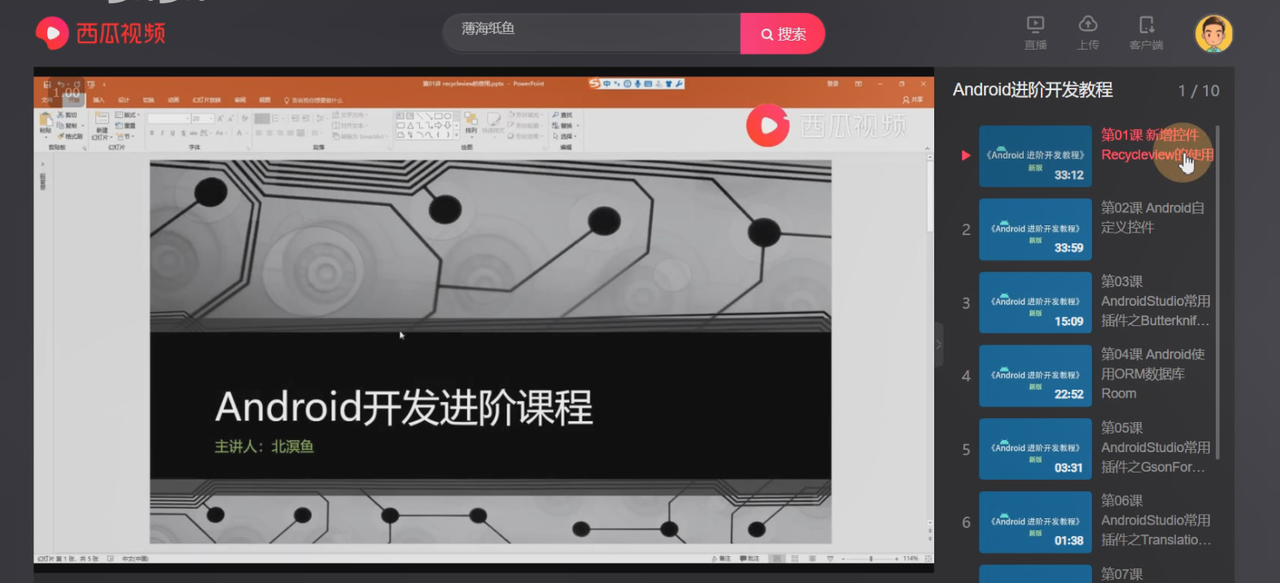The width and height of the screenshot is (1280, 583).
Task: Click PowerPoint 114% zoom level
Action: 911,559
